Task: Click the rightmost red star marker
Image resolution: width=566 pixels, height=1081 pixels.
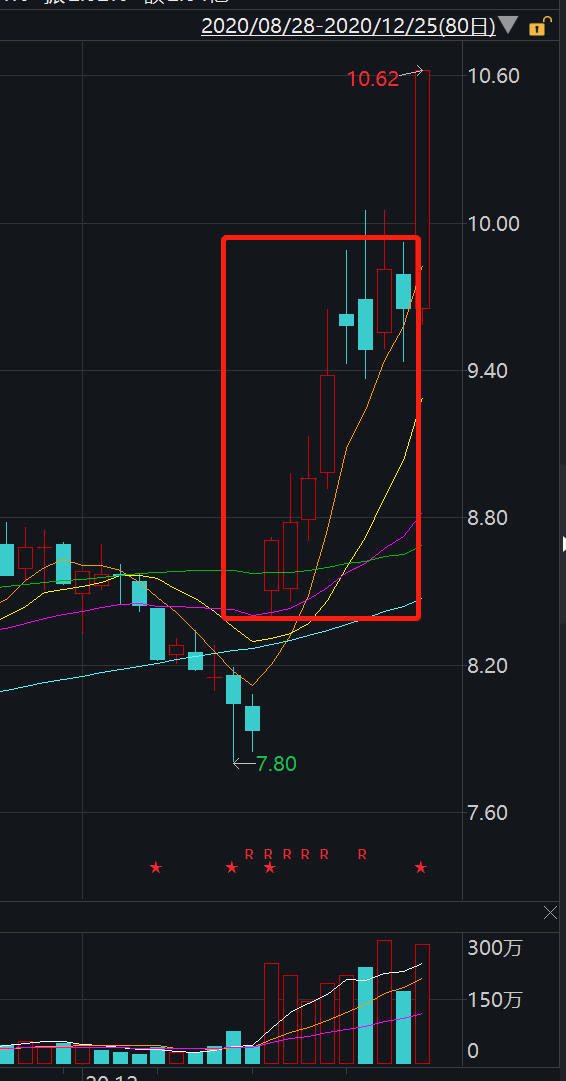Action: pos(421,867)
